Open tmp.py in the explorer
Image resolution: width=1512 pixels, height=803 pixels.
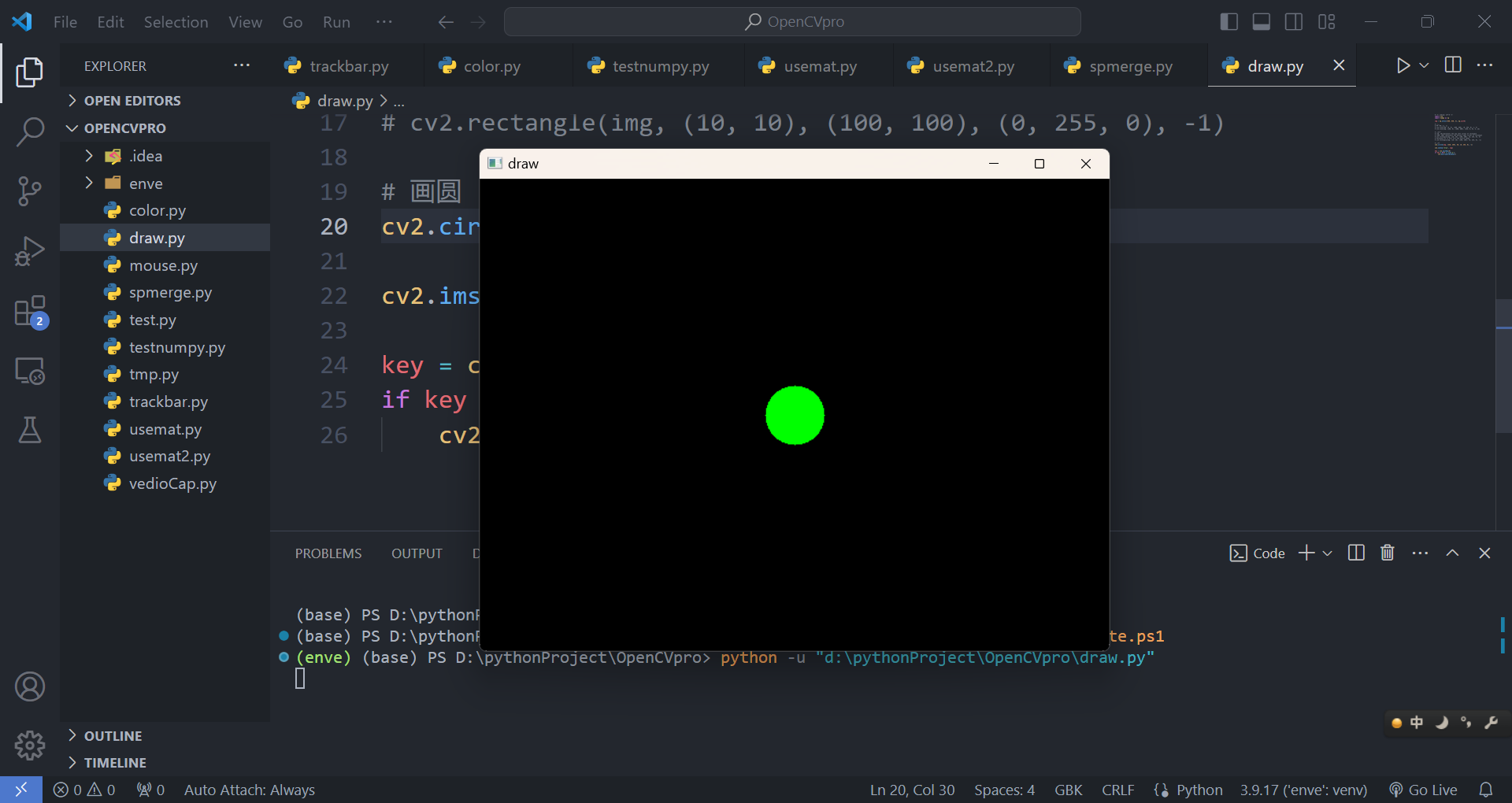click(x=165, y=374)
